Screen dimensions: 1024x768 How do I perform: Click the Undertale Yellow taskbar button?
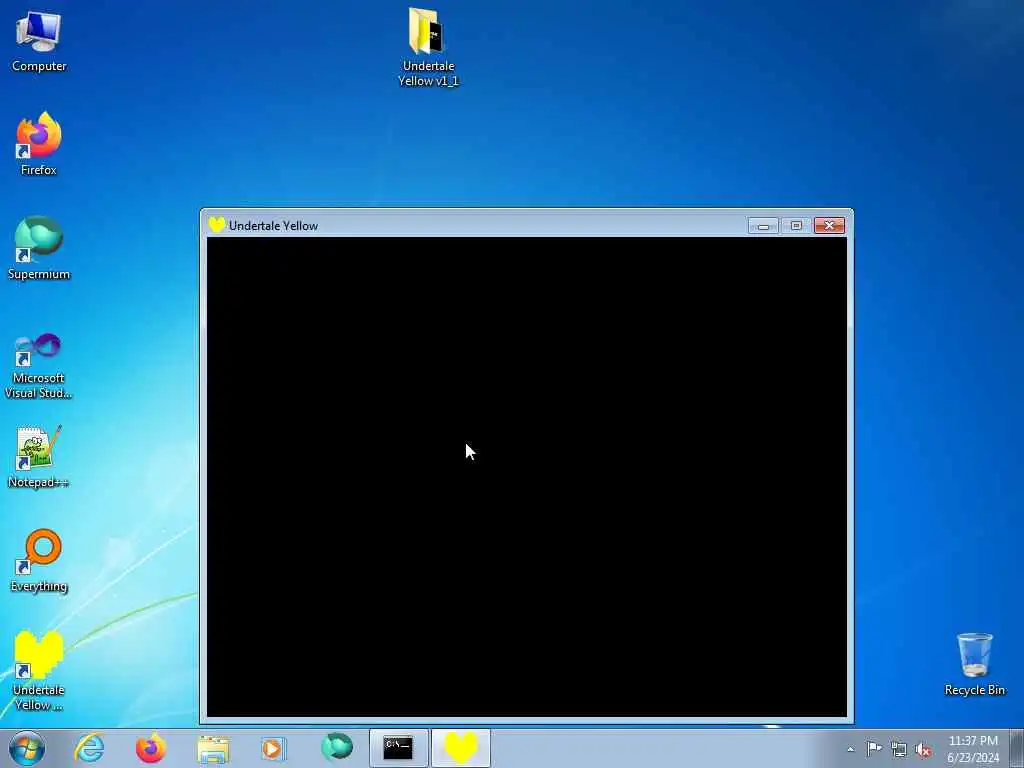click(x=460, y=748)
